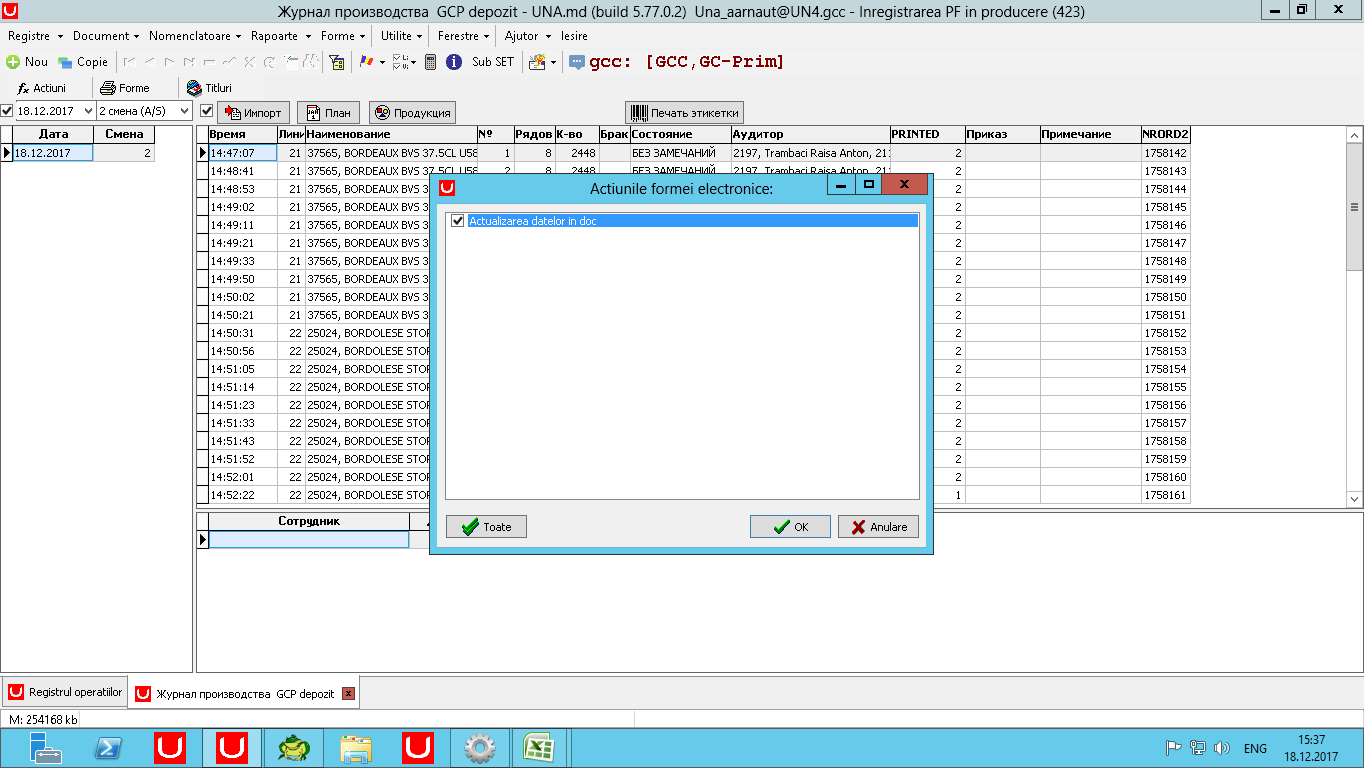Open the Utilite menu

401,36
